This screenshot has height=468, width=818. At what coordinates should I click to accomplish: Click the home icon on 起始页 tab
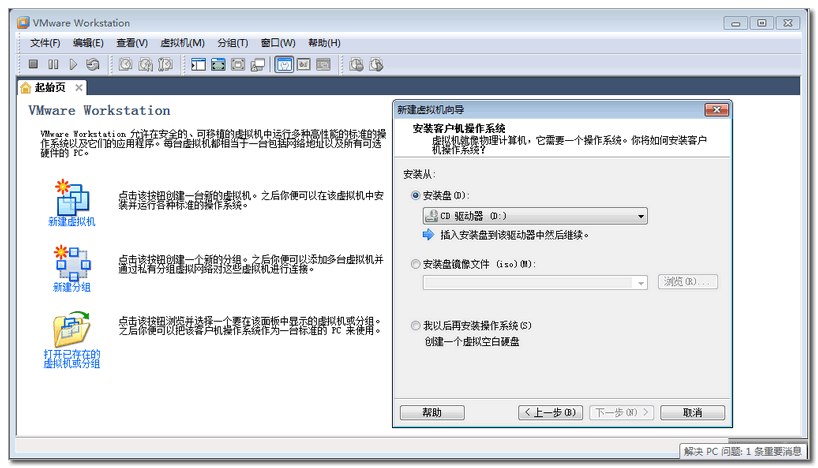click(26, 88)
